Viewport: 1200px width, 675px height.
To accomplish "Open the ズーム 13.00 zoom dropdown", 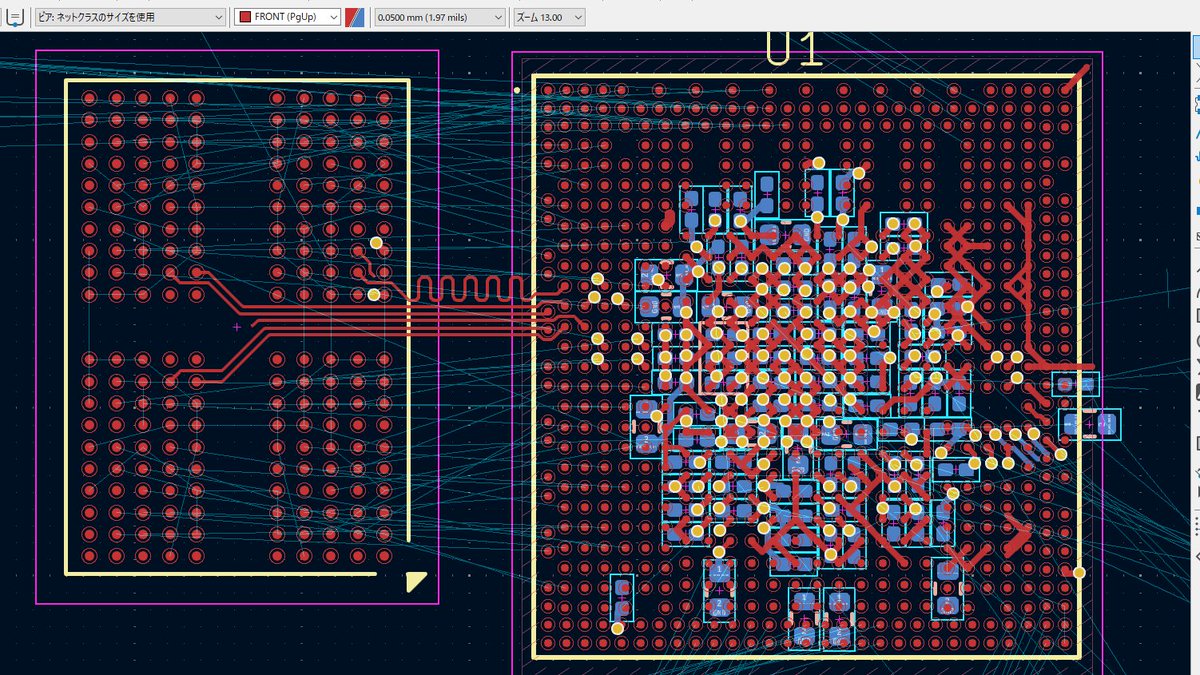I will (548, 17).
